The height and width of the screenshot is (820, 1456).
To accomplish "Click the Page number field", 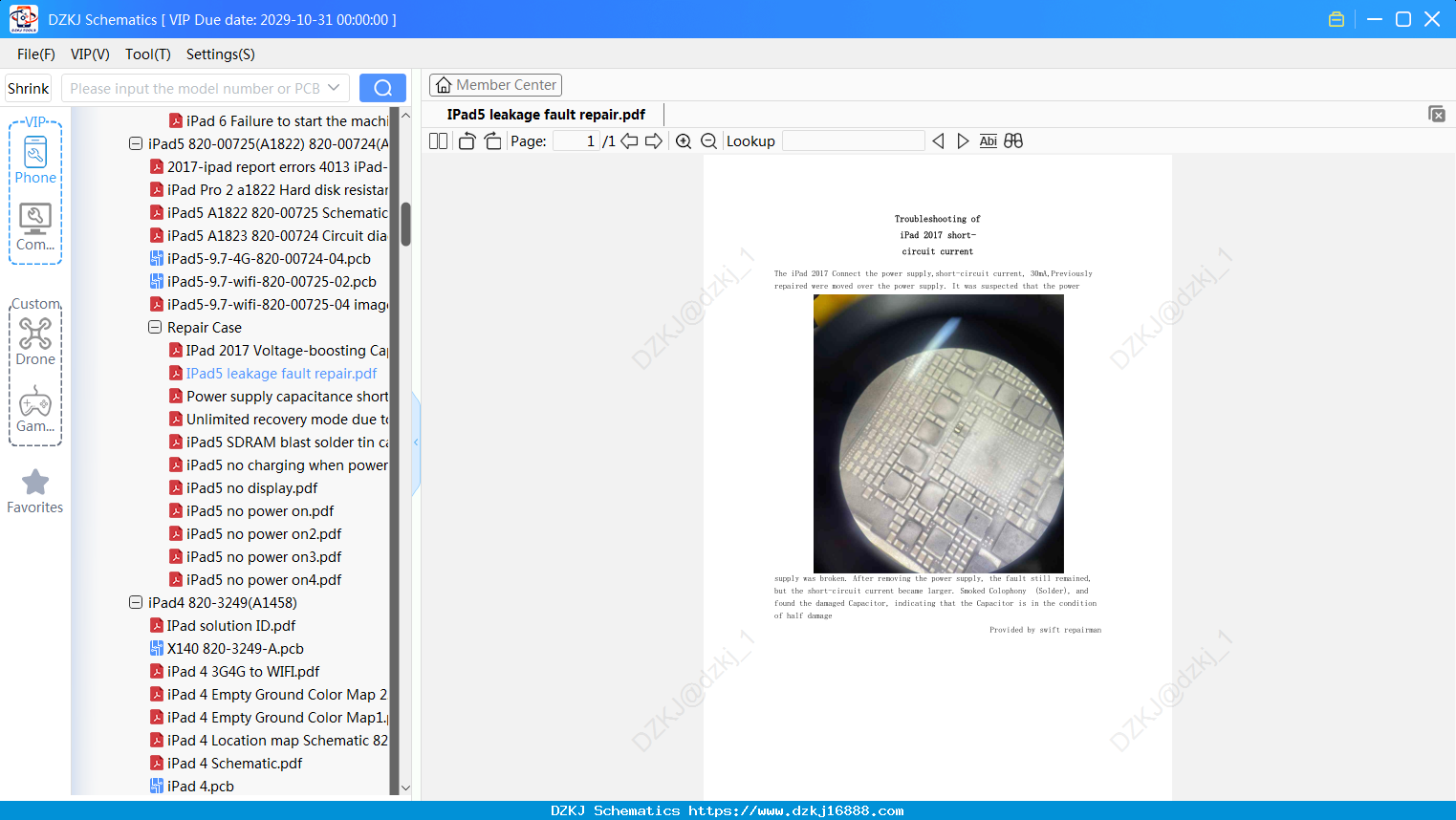I will 576,141.
